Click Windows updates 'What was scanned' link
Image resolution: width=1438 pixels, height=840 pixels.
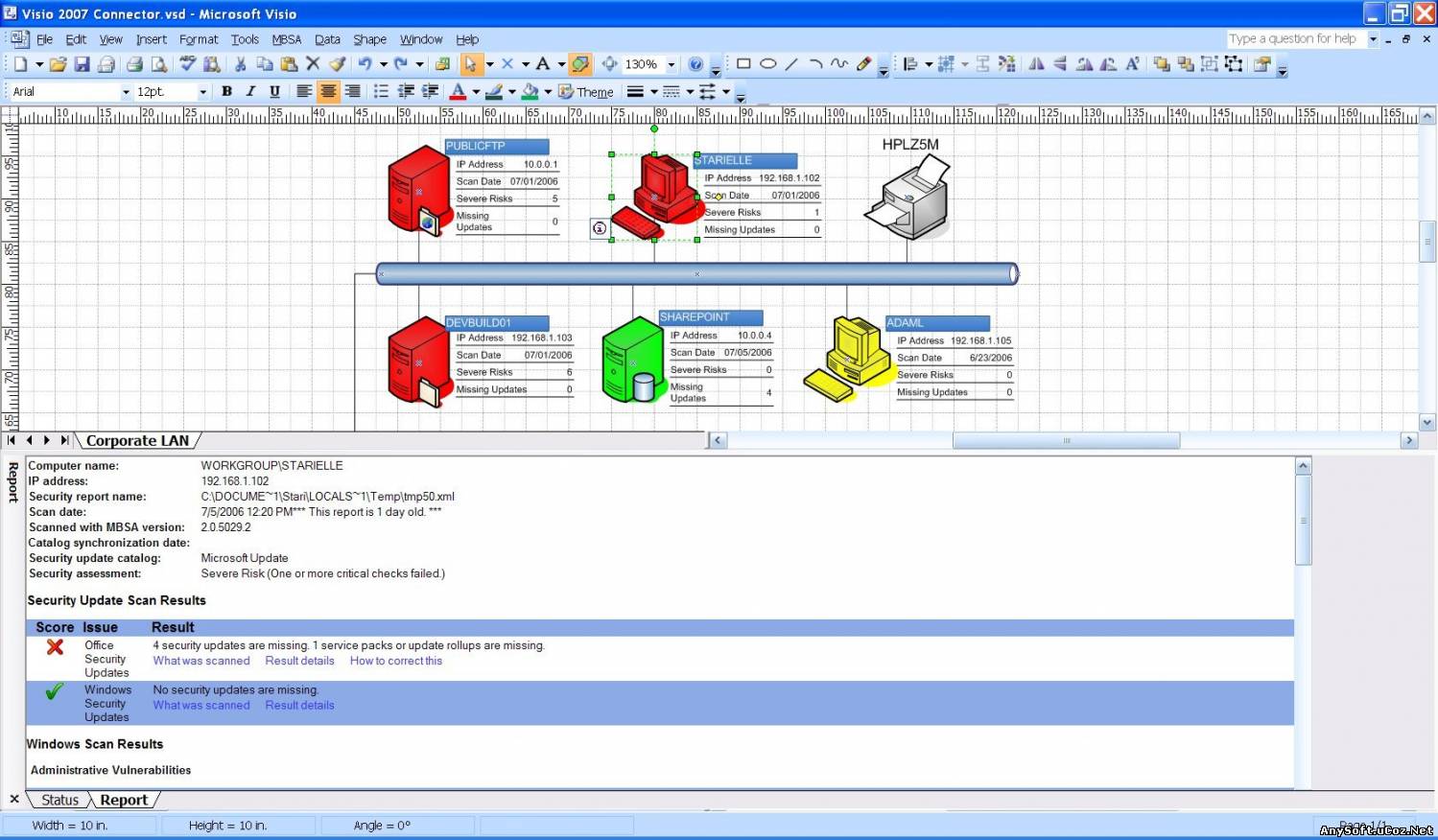(x=201, y=705)
